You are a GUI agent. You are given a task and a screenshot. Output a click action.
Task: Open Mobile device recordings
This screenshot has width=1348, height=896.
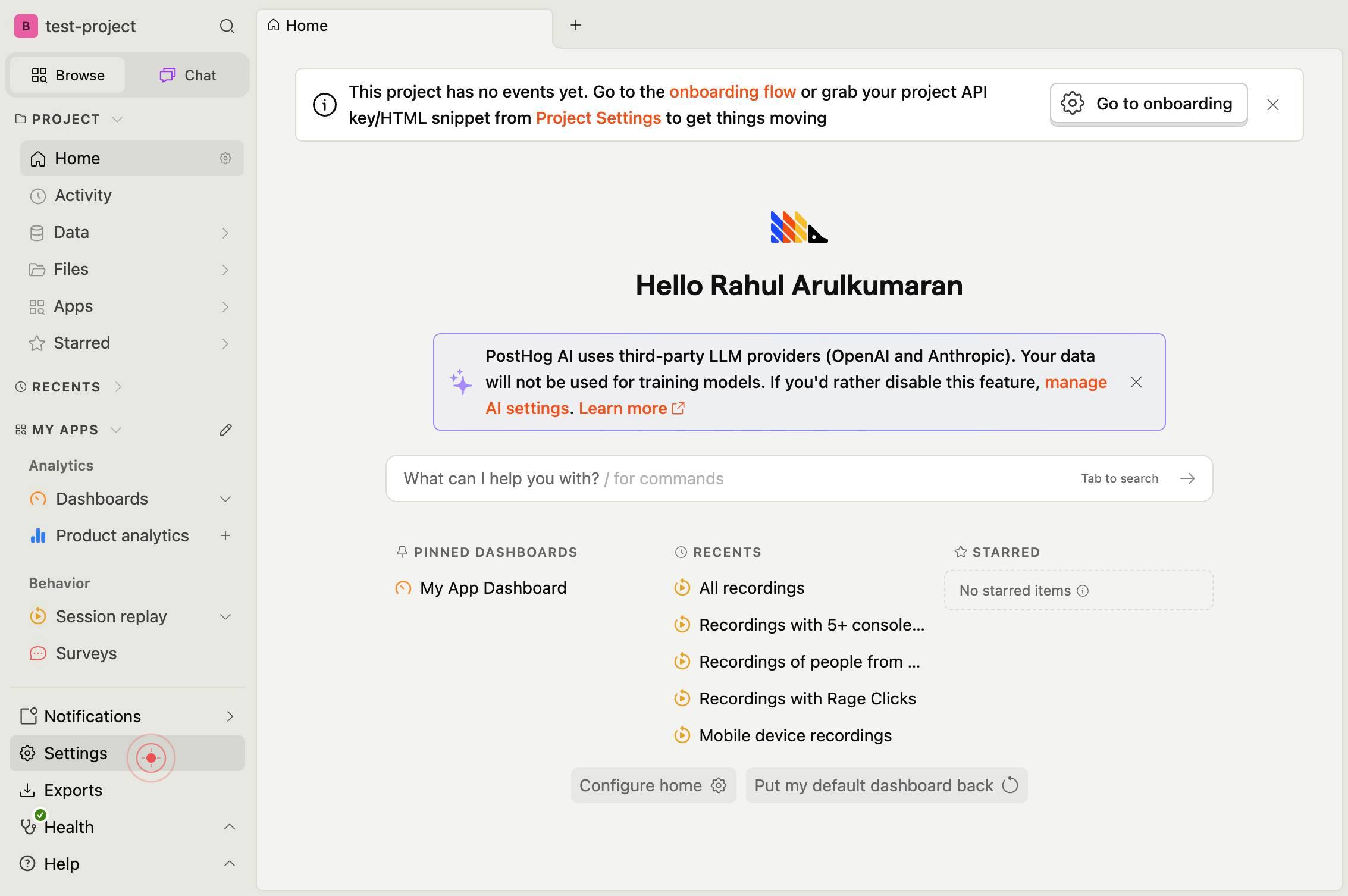(783, 735)
